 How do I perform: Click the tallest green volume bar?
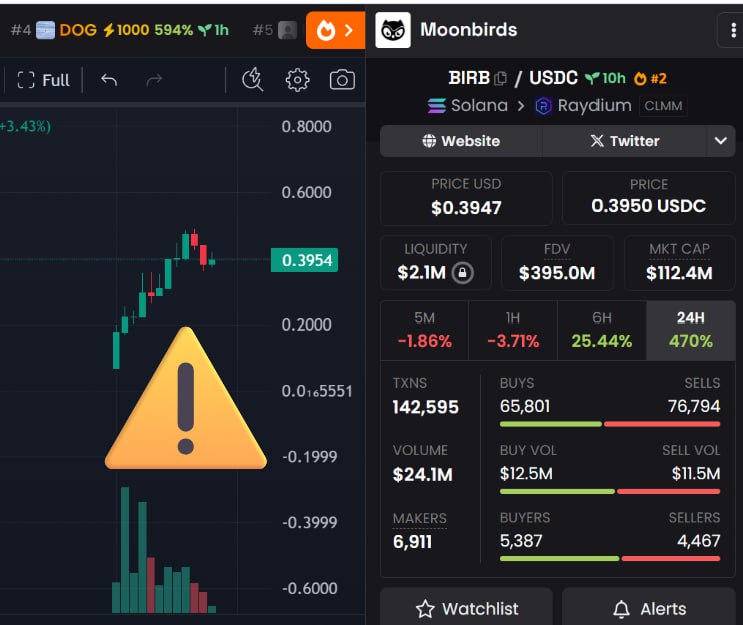tap(125, 550)
